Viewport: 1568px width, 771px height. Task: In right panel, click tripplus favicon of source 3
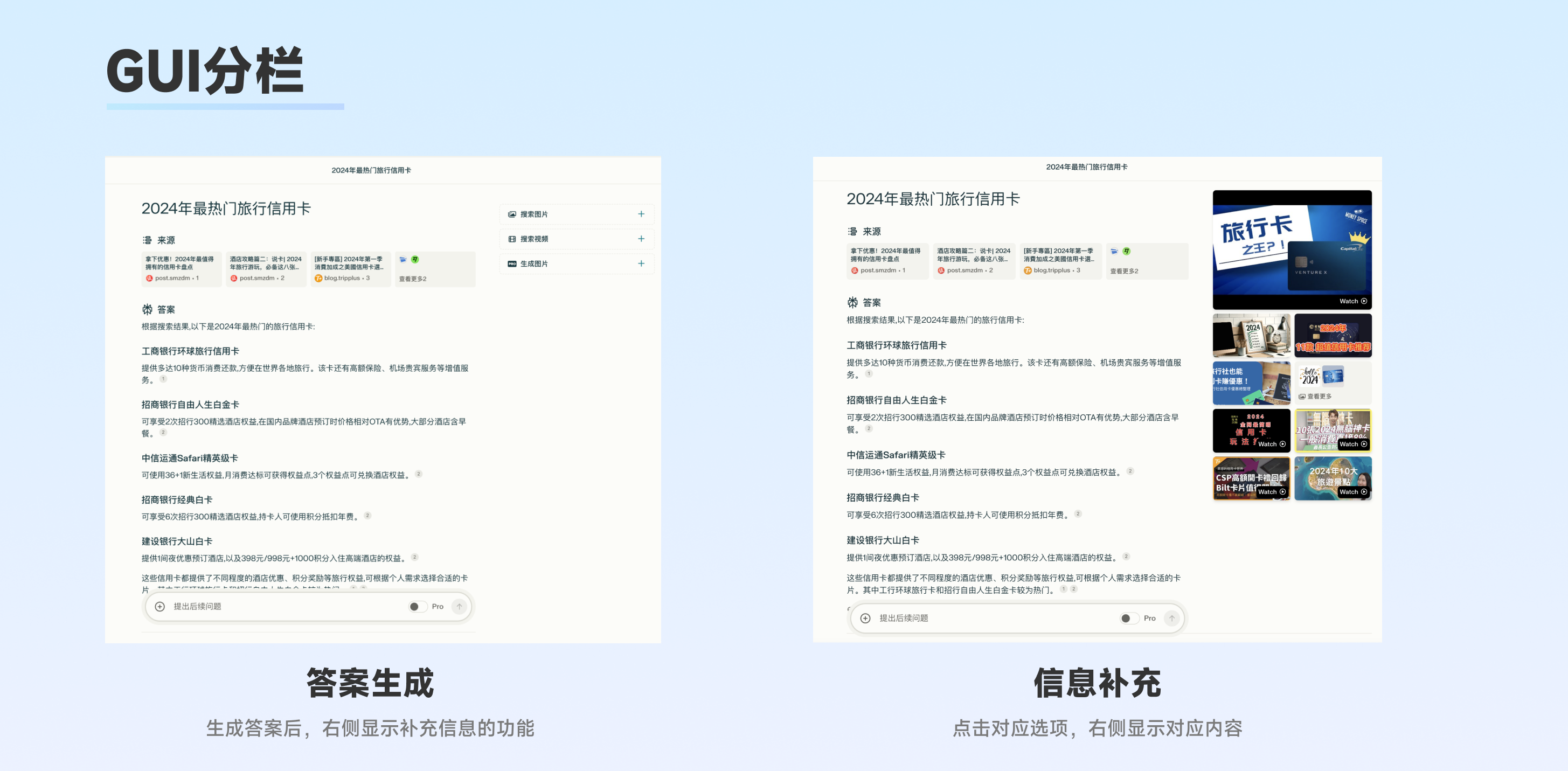click(x=1028, y=270)
